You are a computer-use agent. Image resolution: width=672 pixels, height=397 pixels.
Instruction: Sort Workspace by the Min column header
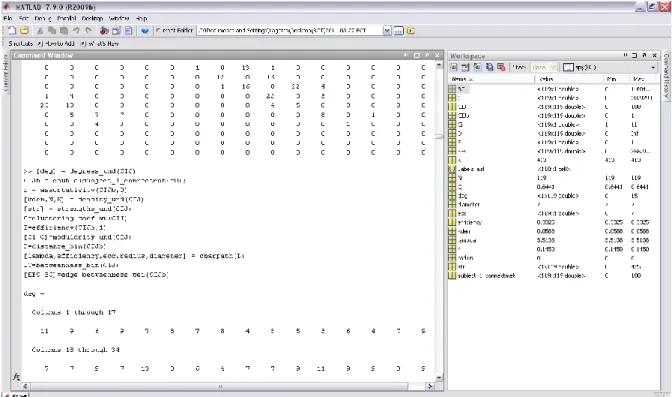616,79
